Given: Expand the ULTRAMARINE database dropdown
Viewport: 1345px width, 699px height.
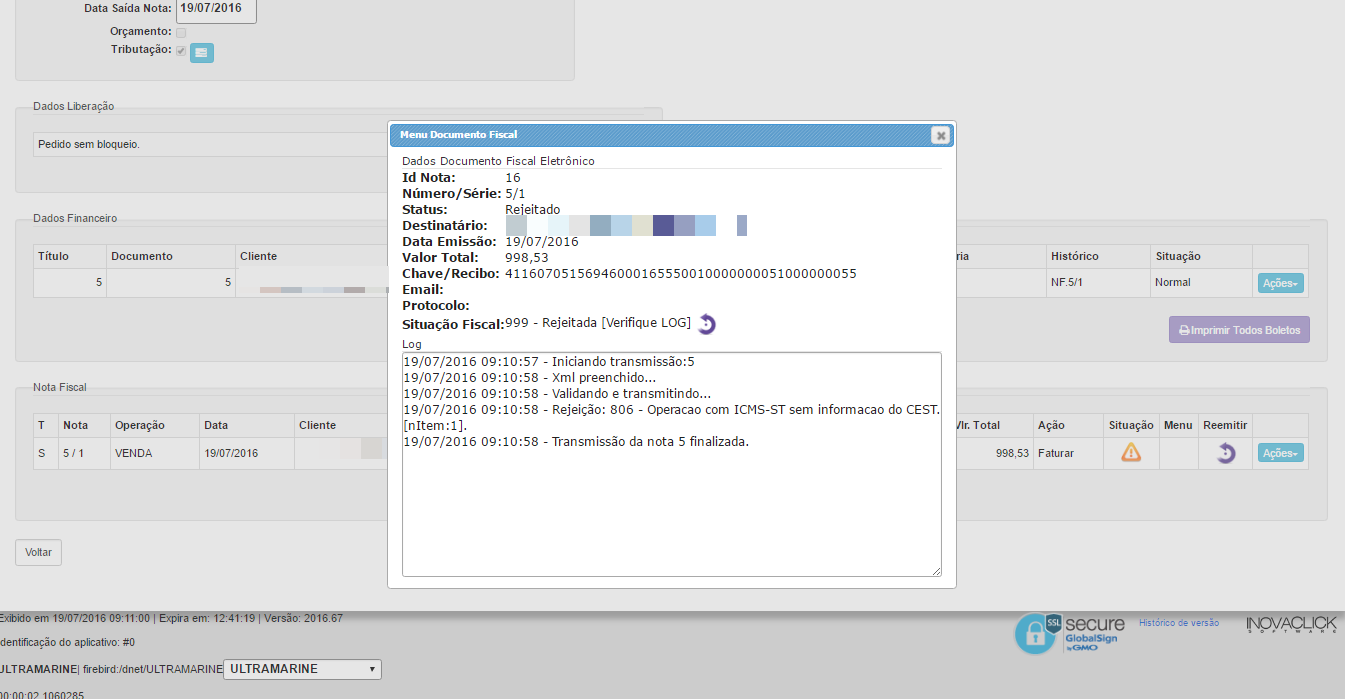Looking at the screenshot, I should (301, 669).
